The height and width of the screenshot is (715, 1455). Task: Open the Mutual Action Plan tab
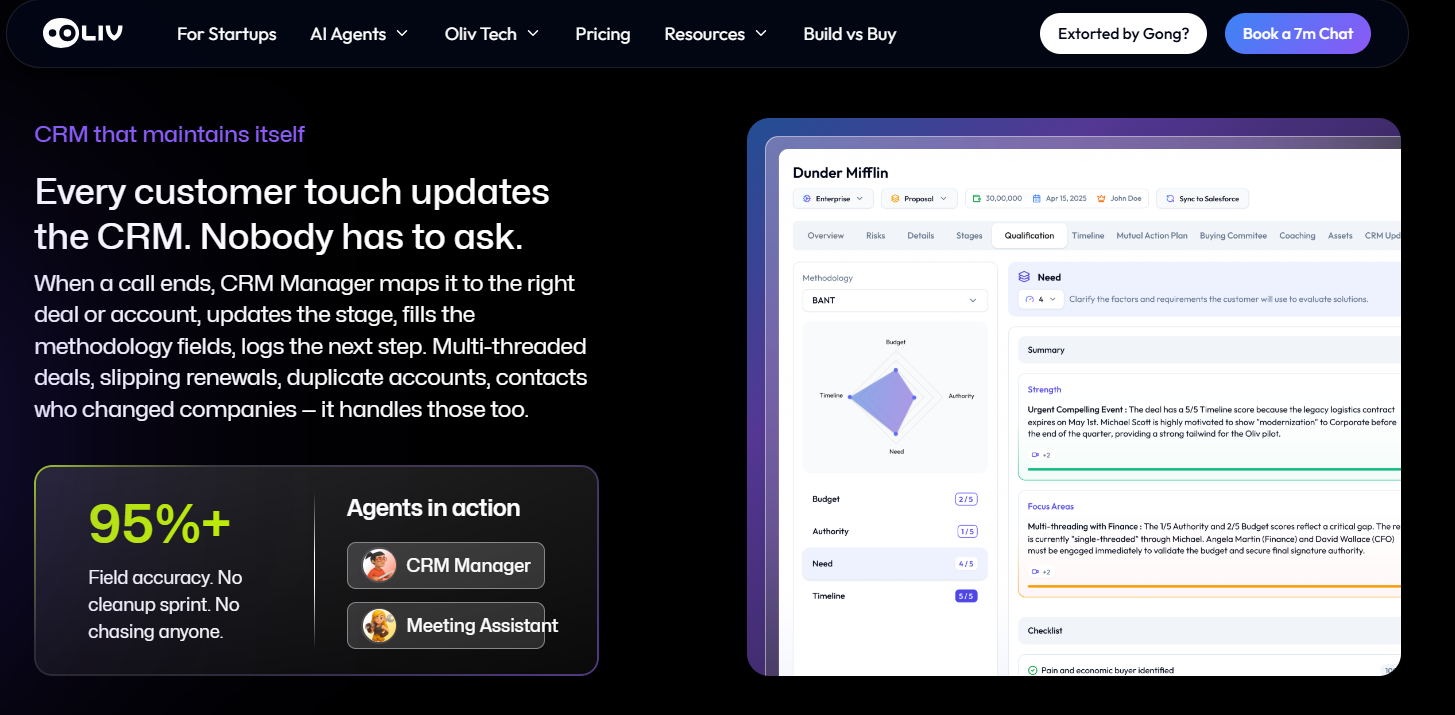(x=1152, y=236)
